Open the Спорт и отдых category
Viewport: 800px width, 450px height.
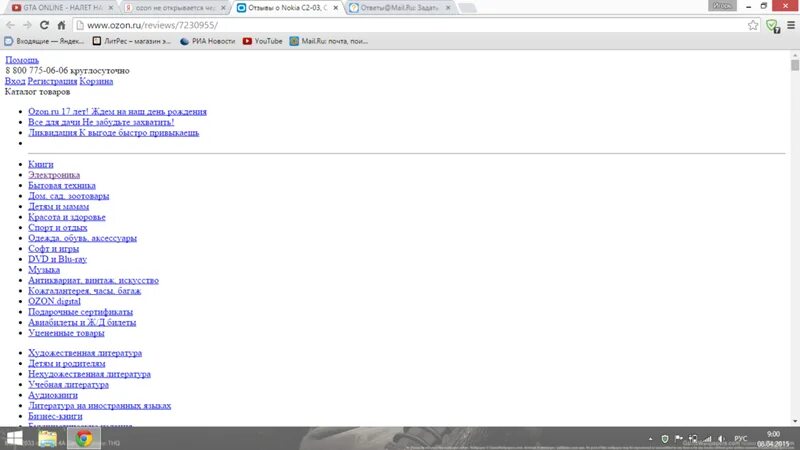[x=58, y=228]
